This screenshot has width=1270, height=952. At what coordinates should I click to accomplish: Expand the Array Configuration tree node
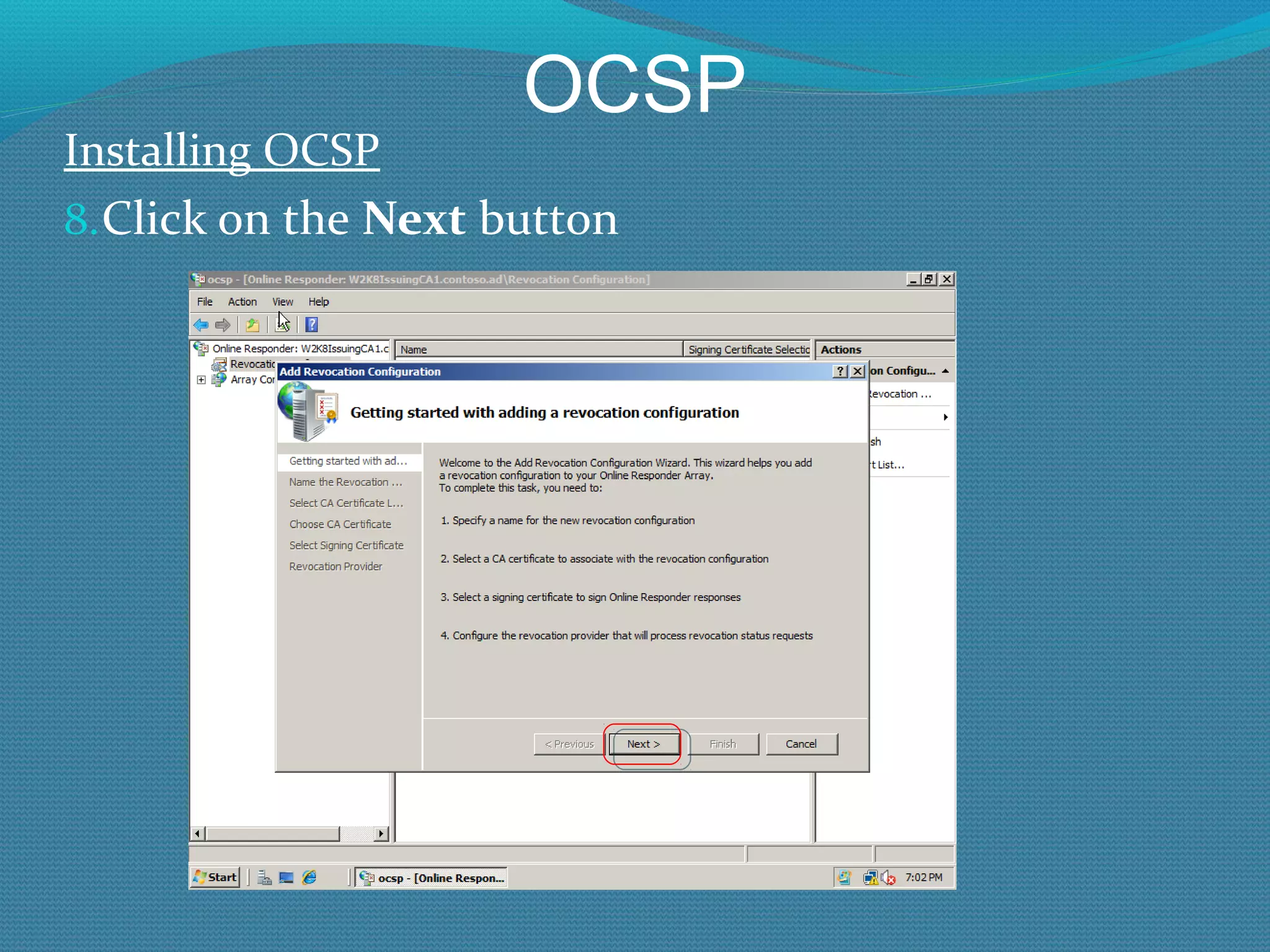(x=201, y=380)
